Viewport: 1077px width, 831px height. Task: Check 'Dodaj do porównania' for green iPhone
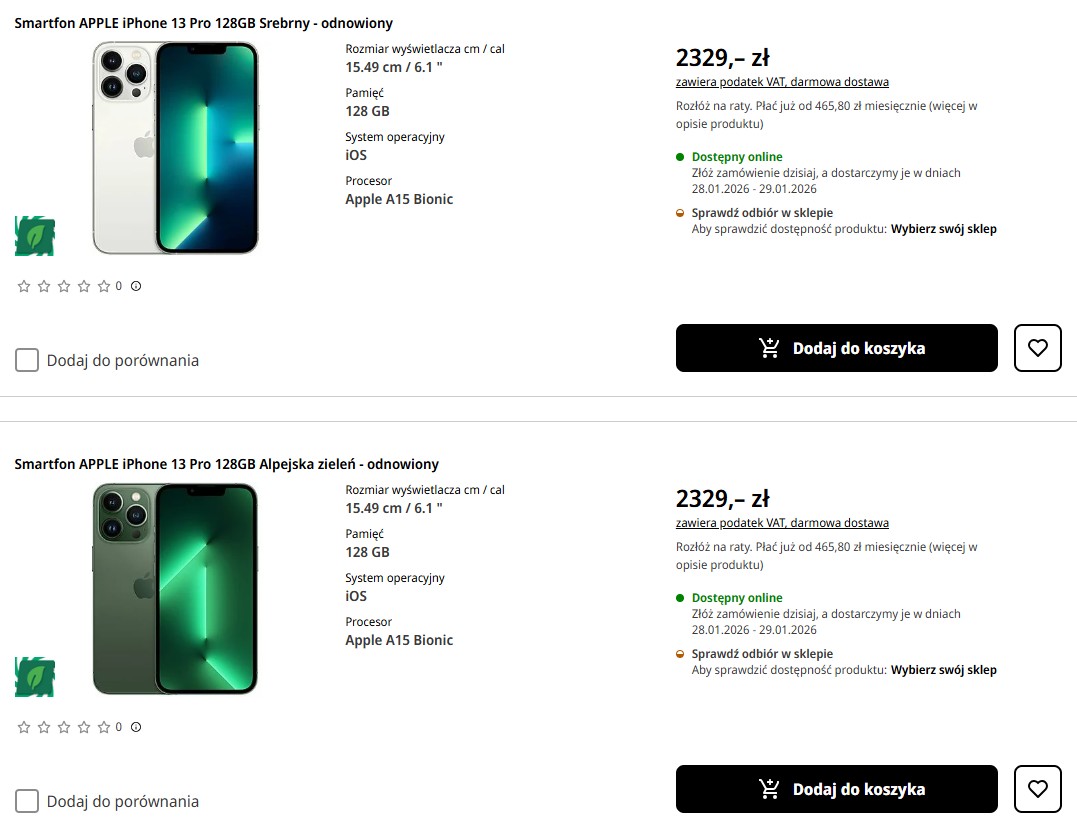(x=27, y=801)
